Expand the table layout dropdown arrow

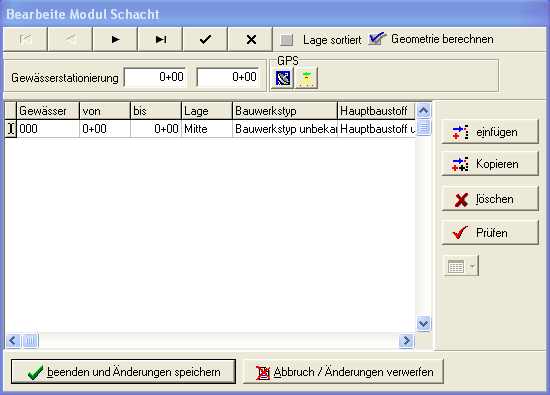pos(472,266)
